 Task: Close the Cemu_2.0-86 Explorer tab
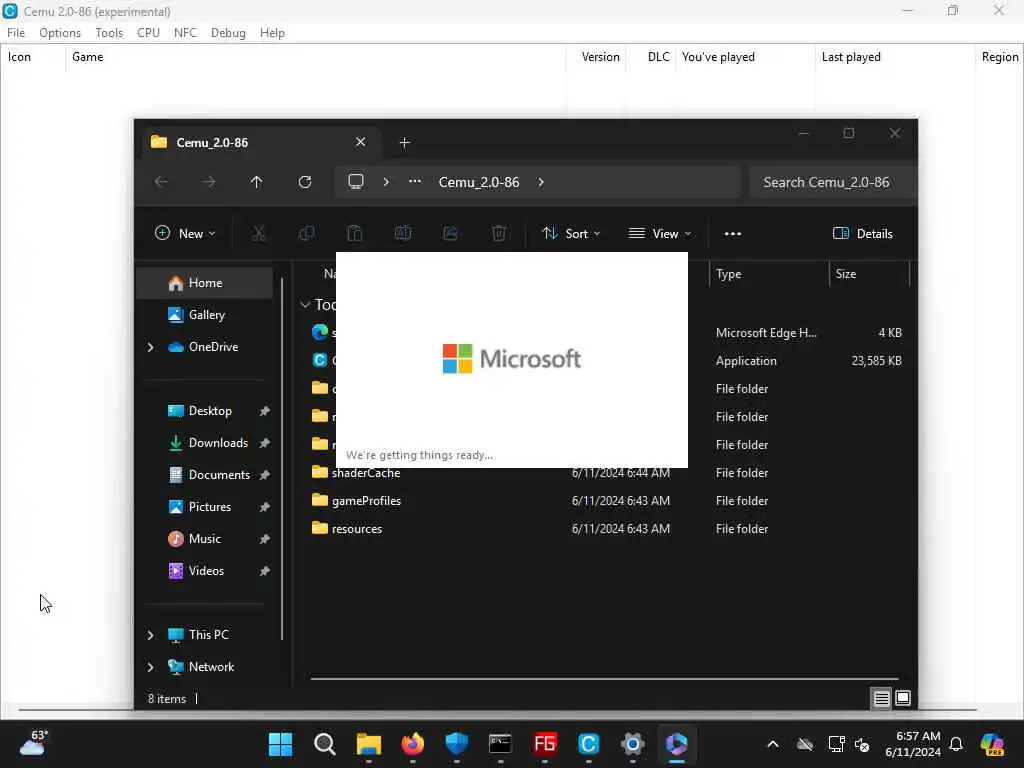360,142
